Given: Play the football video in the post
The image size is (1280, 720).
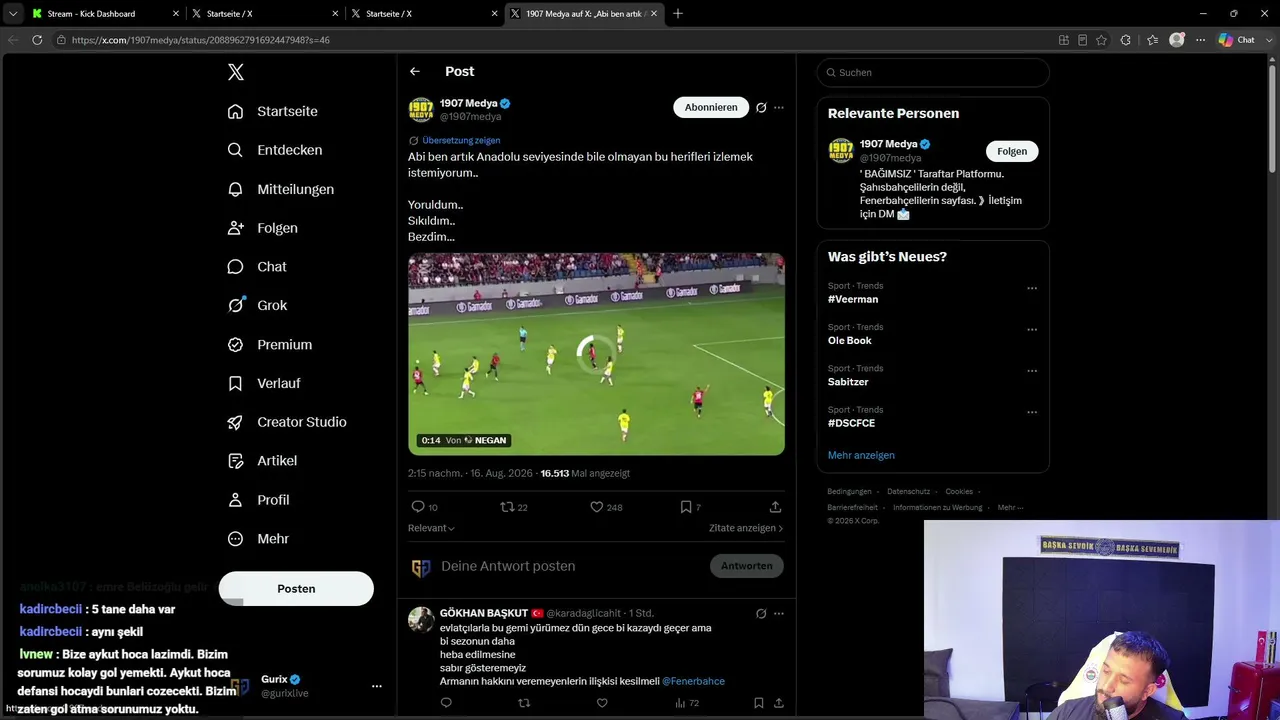Looking at the screenshot, I should 596,354.
